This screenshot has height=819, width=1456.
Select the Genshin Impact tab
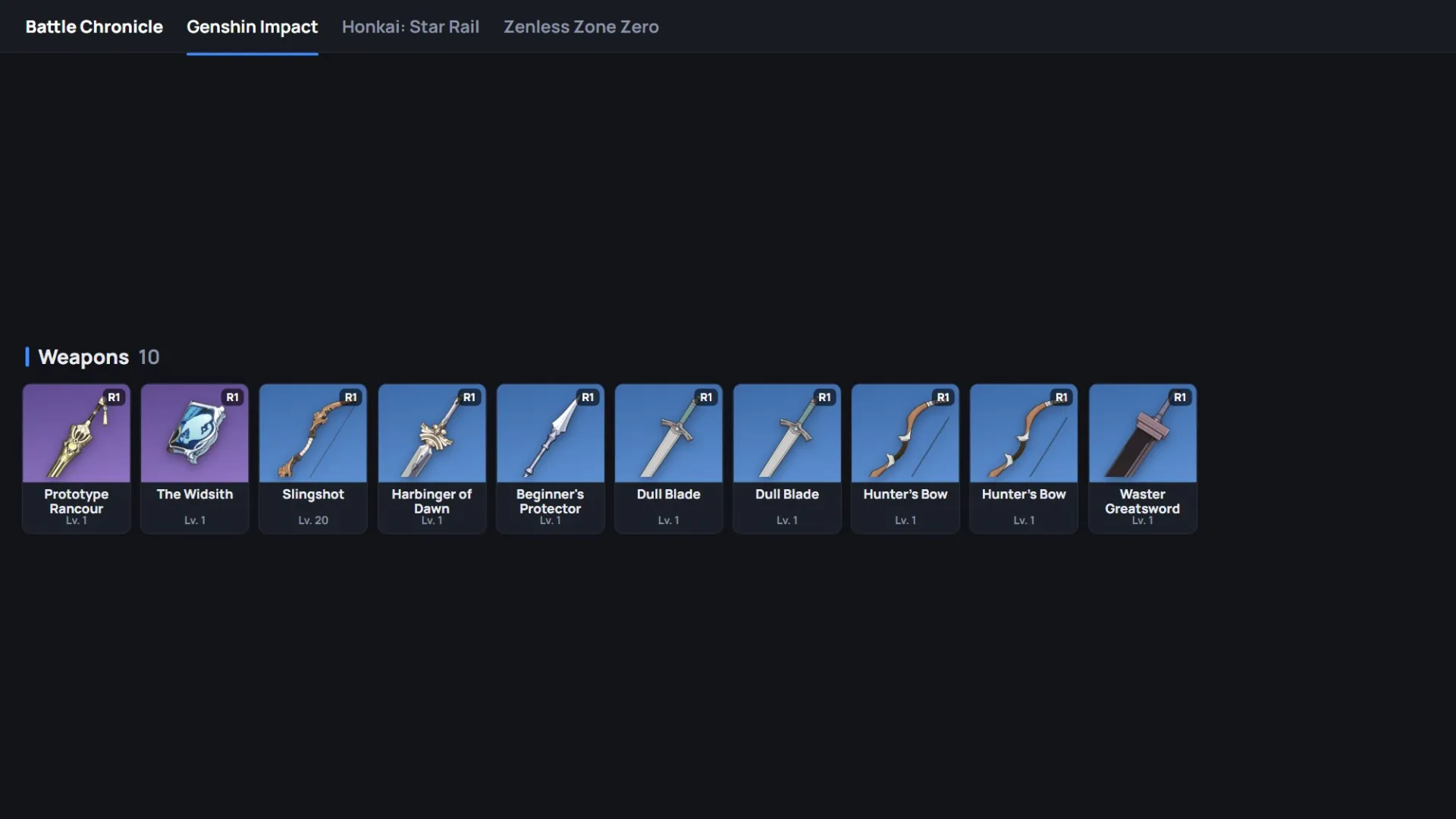click(x=252, y=27)
